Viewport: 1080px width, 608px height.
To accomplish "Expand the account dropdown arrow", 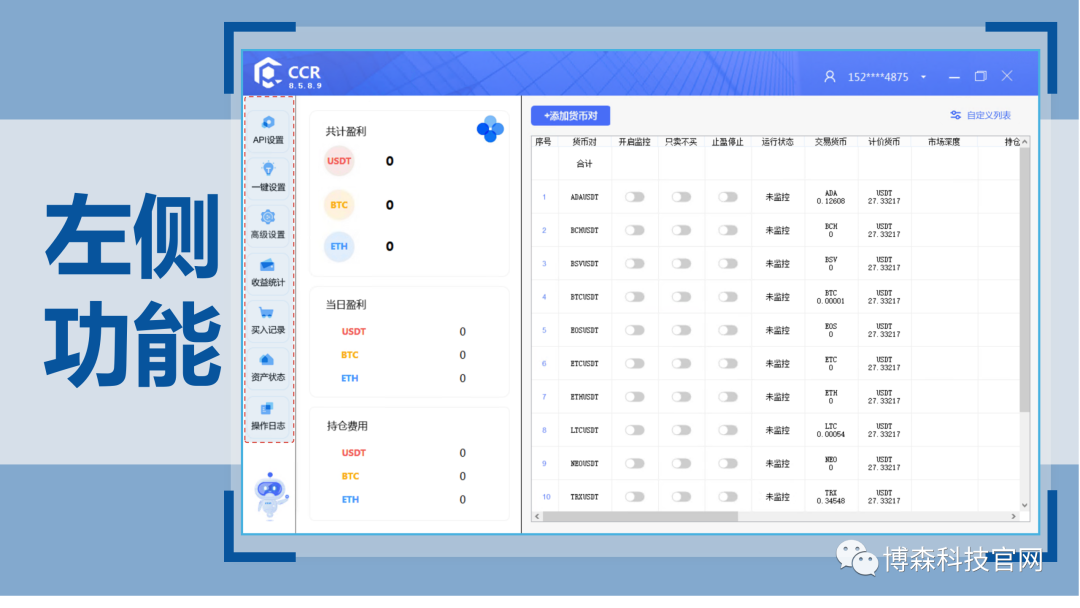I will (923, 77).
